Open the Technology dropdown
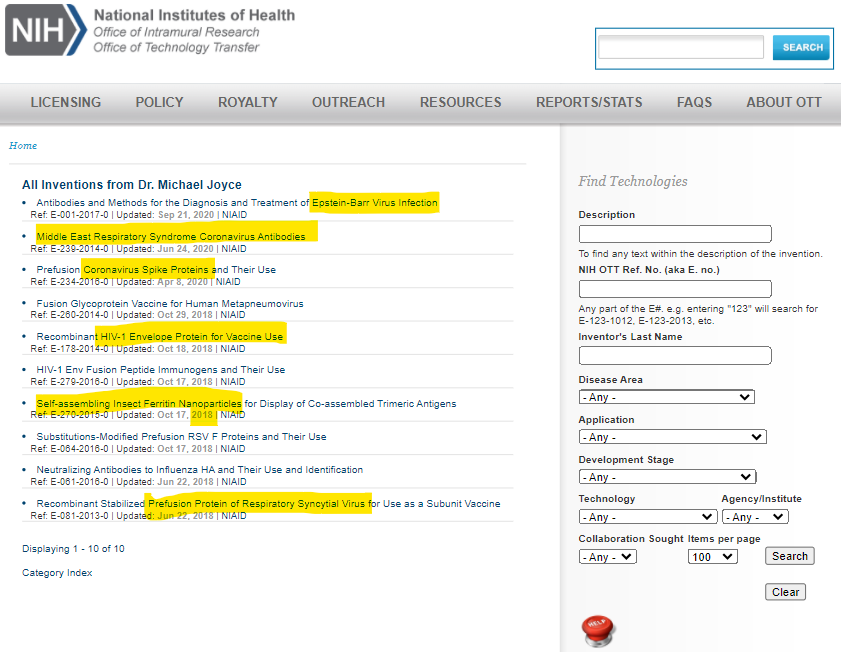The height and width of the screenshot is (652, 841). click(648, 517)
